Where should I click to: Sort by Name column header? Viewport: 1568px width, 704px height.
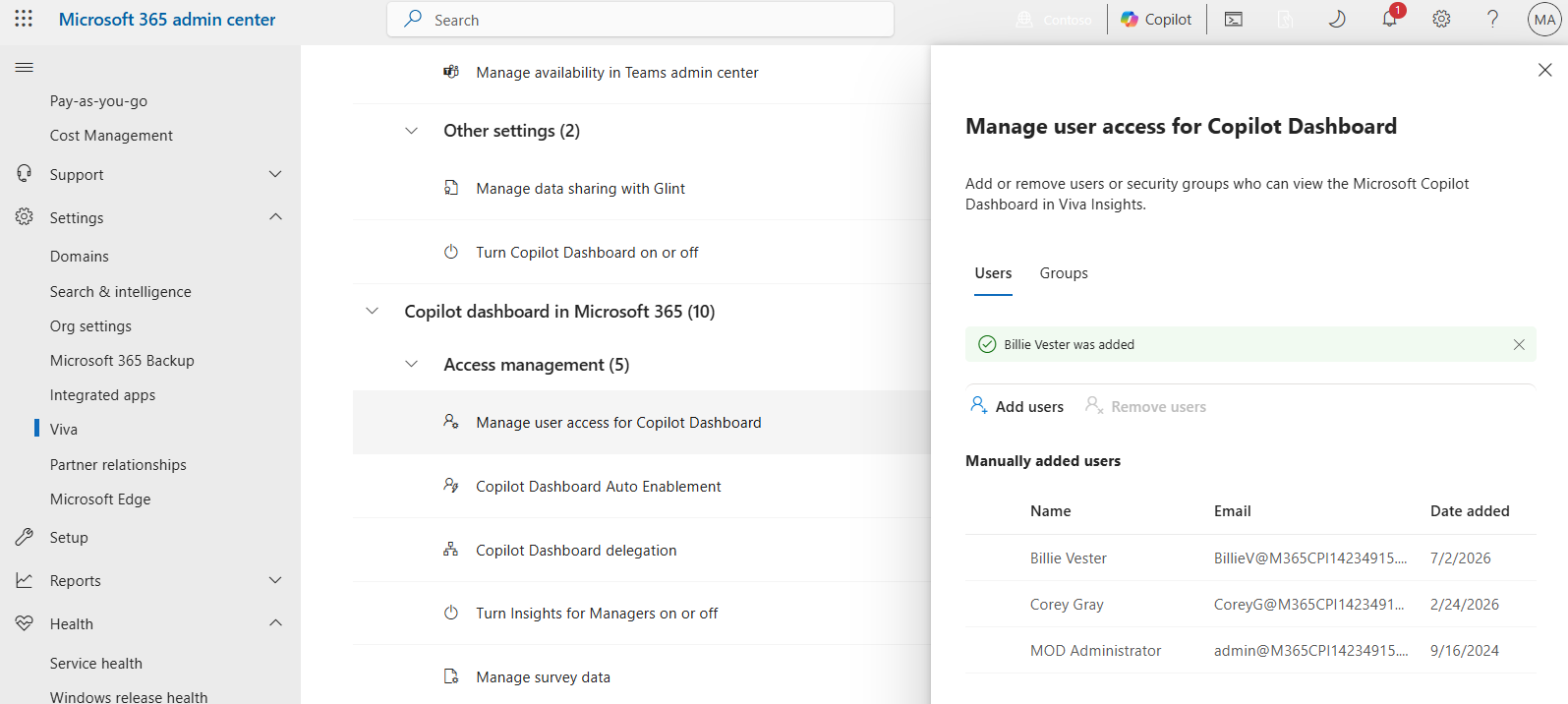point(1050,510)
